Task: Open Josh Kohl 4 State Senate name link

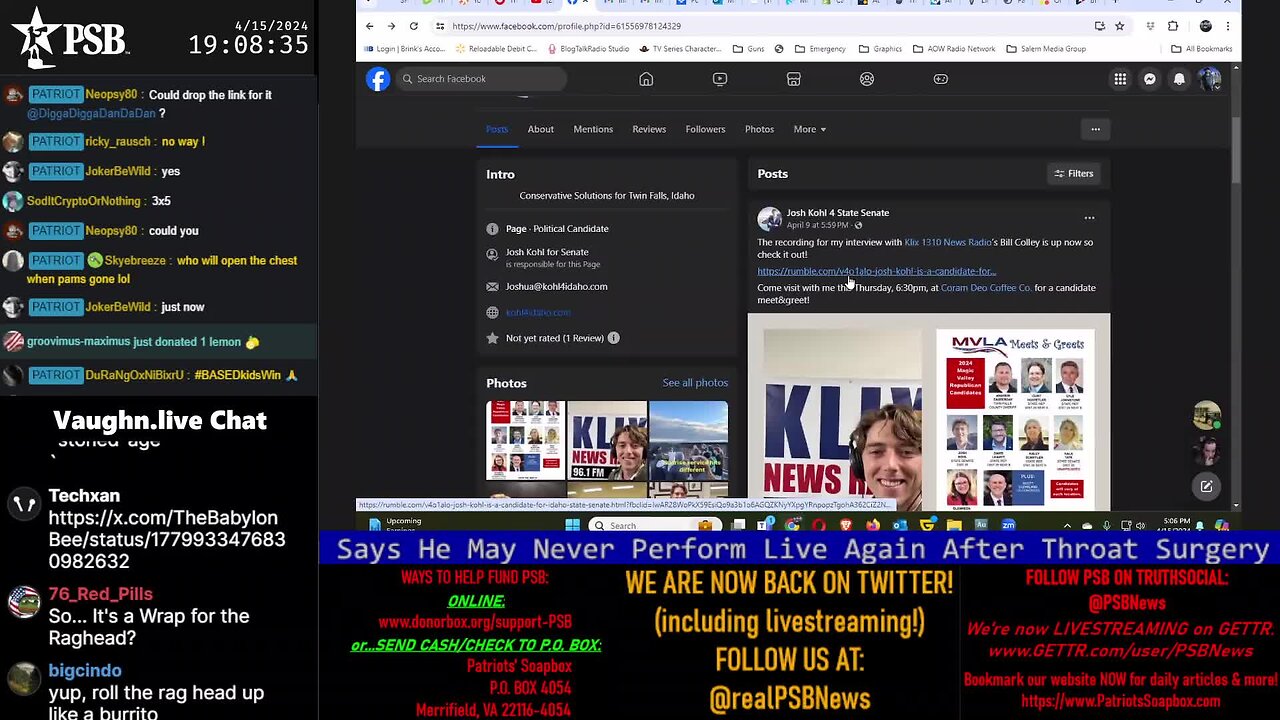Action: coord(837,213)
